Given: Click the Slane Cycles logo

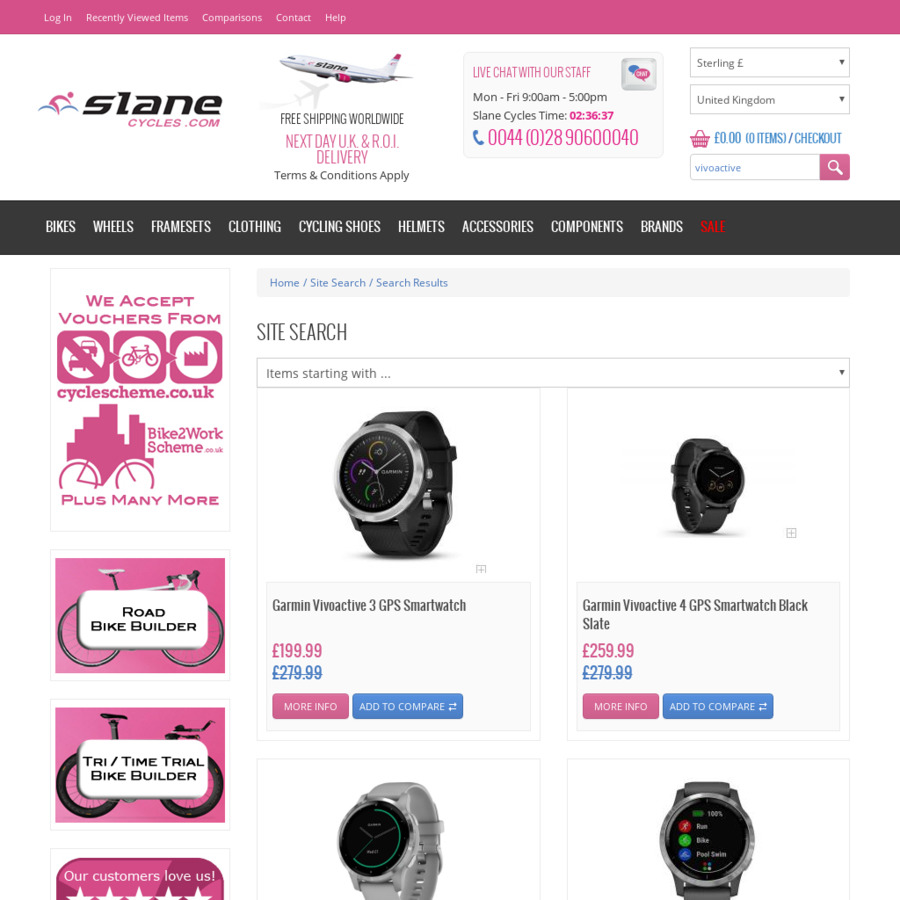Looking at the screenshot, I should point(130,110).
